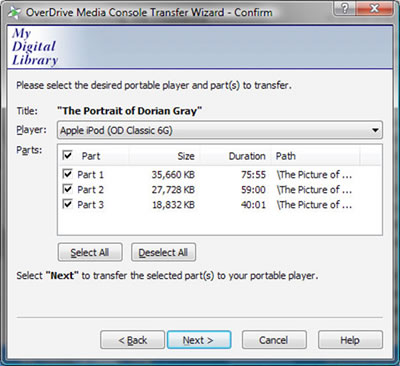Open the Player dropdown arrow

375,130
